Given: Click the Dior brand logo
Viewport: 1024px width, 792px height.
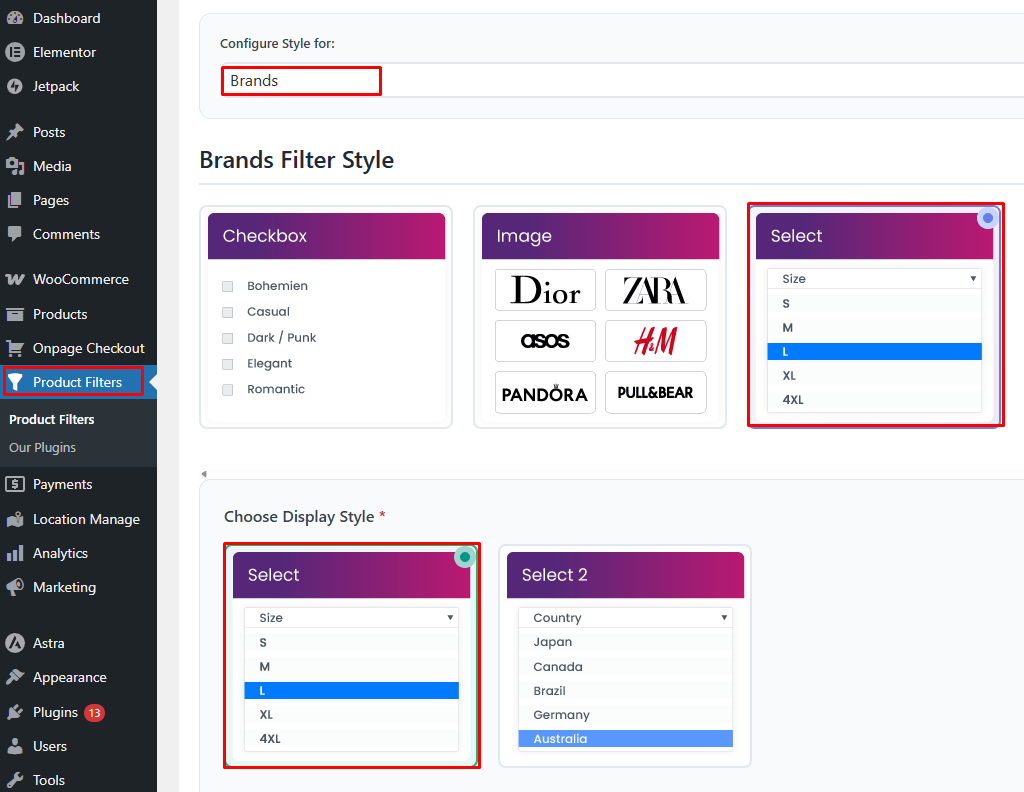Looking at the screenshot, I should click(x=545, y=290).
